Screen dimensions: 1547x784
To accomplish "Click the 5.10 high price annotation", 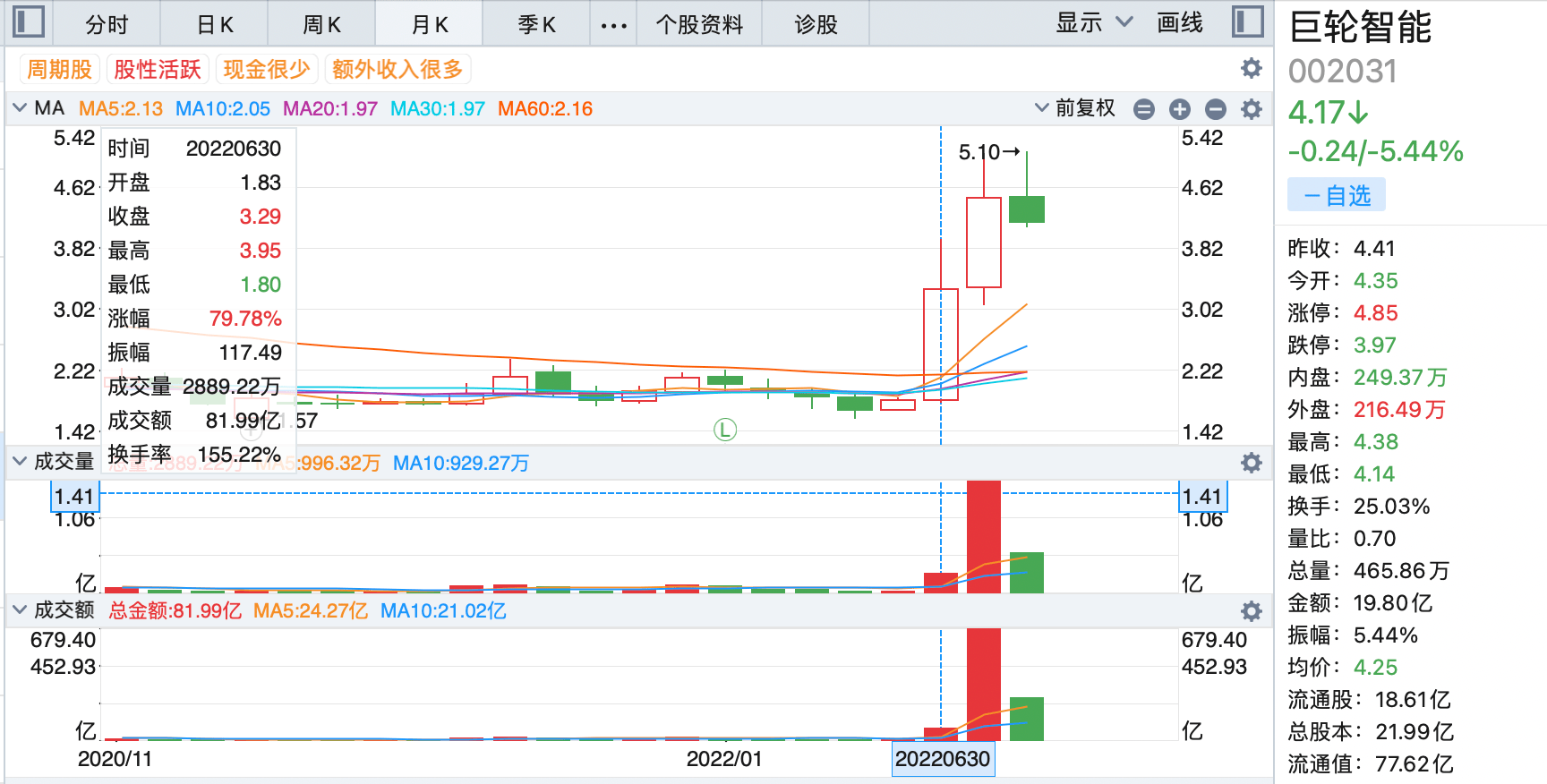I will pyautogui.click(x=989, y=152).
